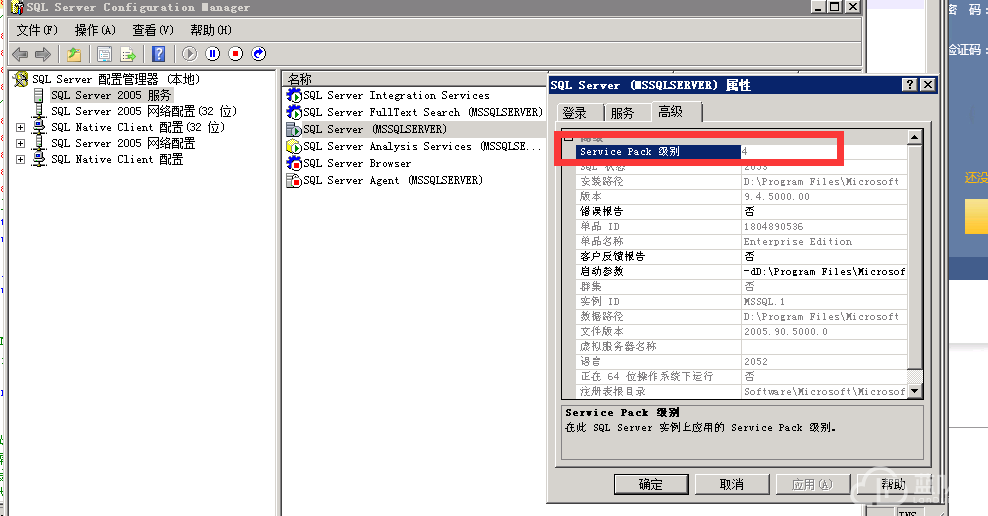Click the 错误报告 property row
This screenshot has width=988, height=516.
[x=741, y=212]
